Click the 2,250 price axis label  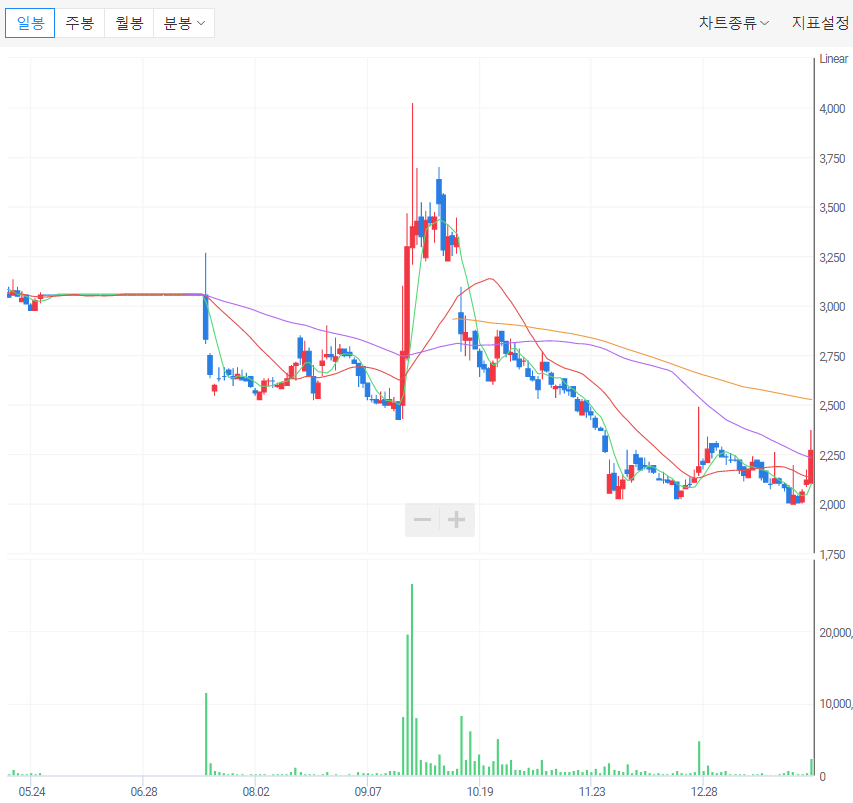pyautogui.click(x=832, y=455)
